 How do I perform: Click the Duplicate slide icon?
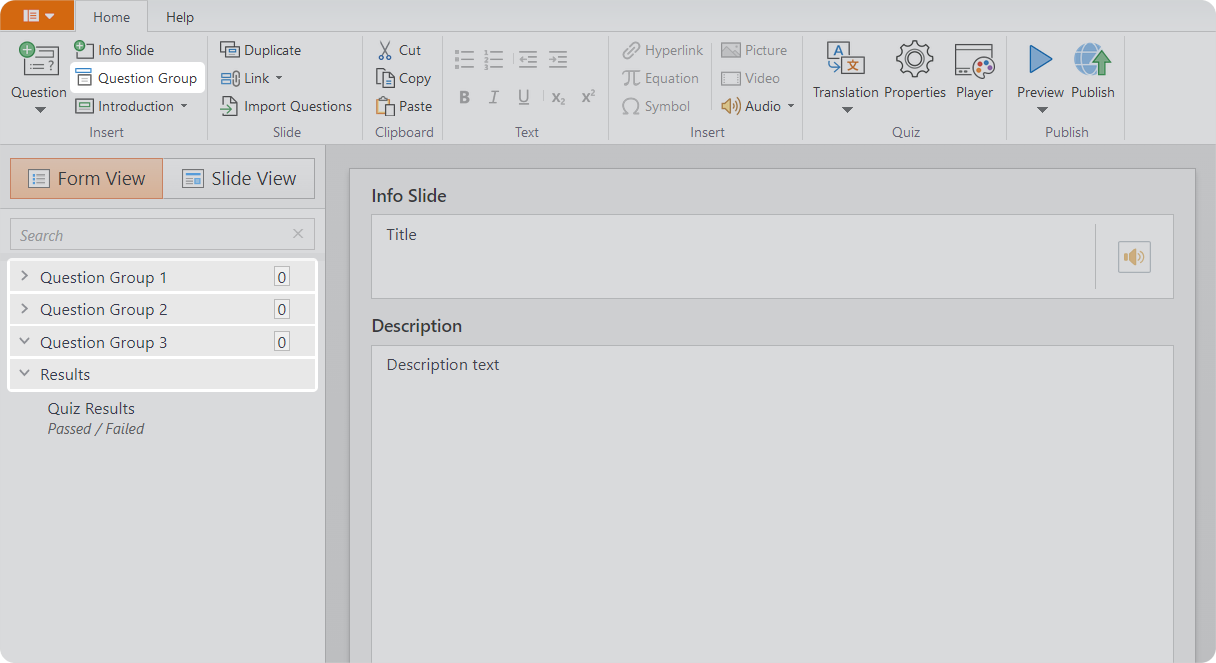[x=230, y=50]
